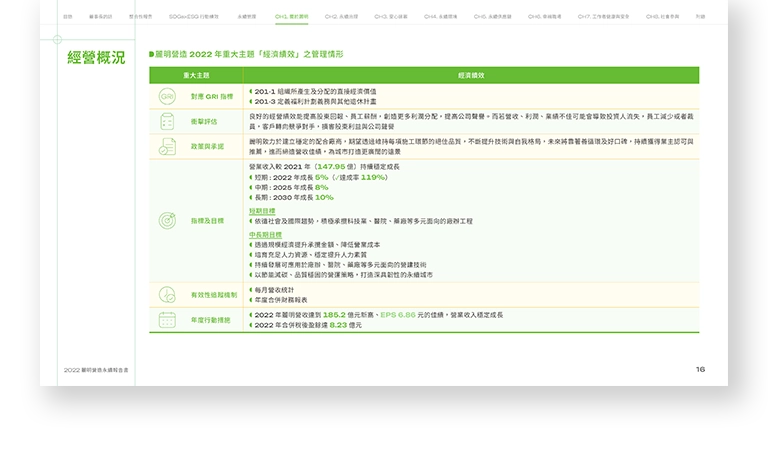The image size is (768, 466).
Task: Click the 重大主題 column header
Action: (x=196, y=75)
